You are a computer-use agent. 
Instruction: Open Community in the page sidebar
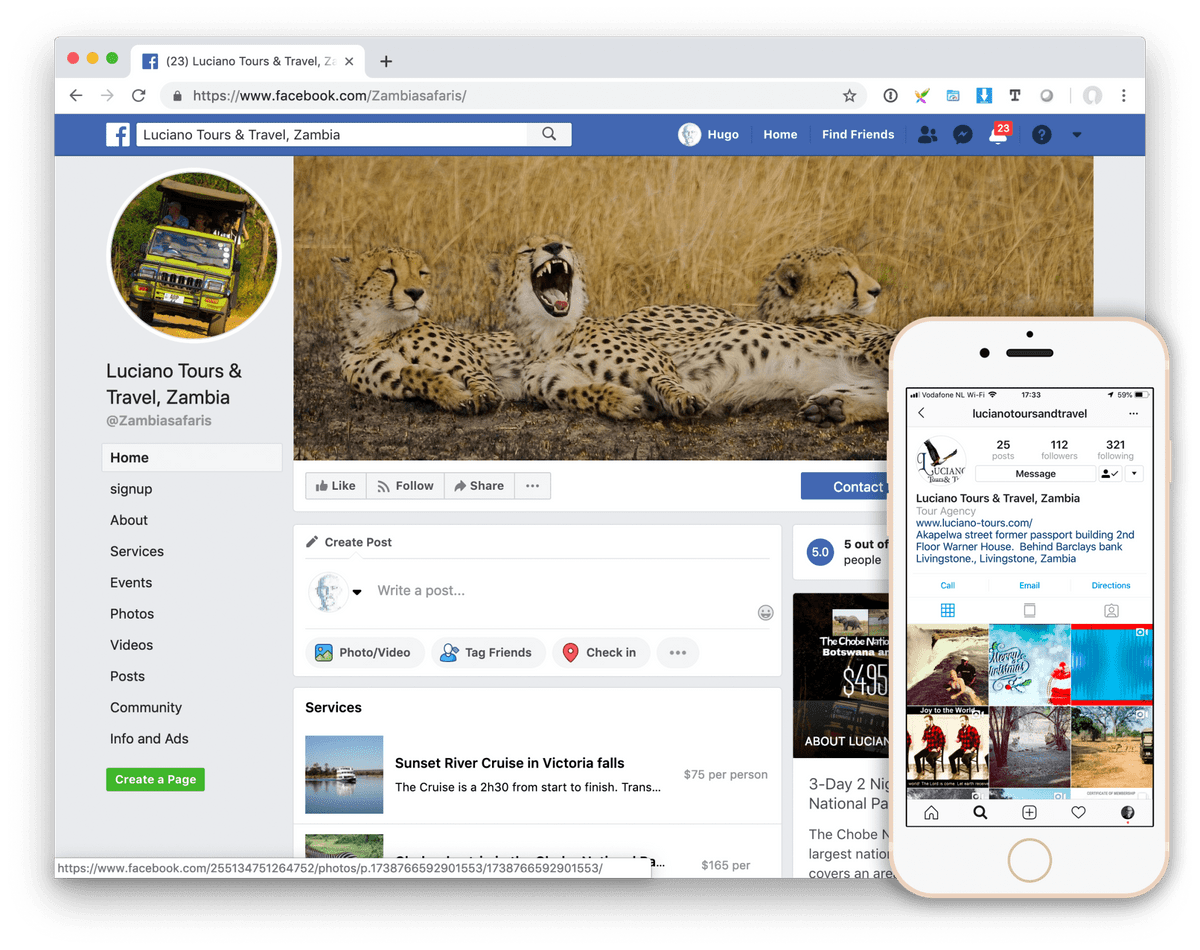pos(146,707)
